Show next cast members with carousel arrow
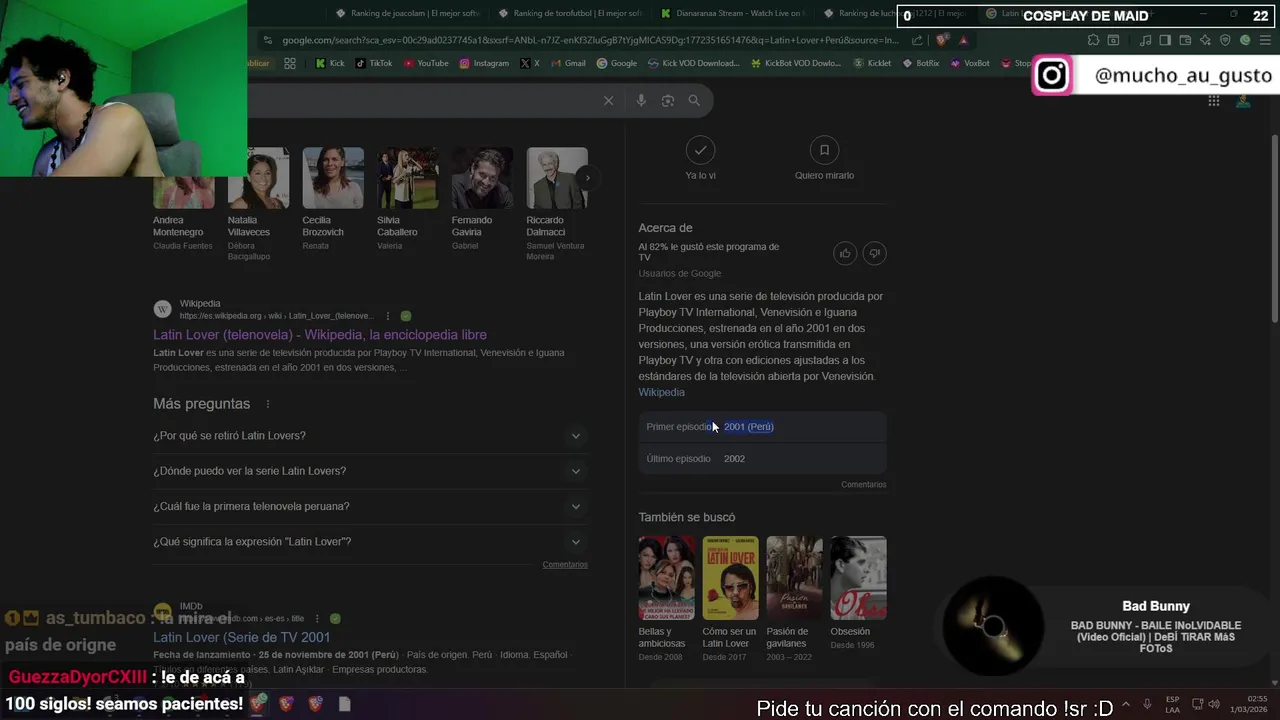 587,178
